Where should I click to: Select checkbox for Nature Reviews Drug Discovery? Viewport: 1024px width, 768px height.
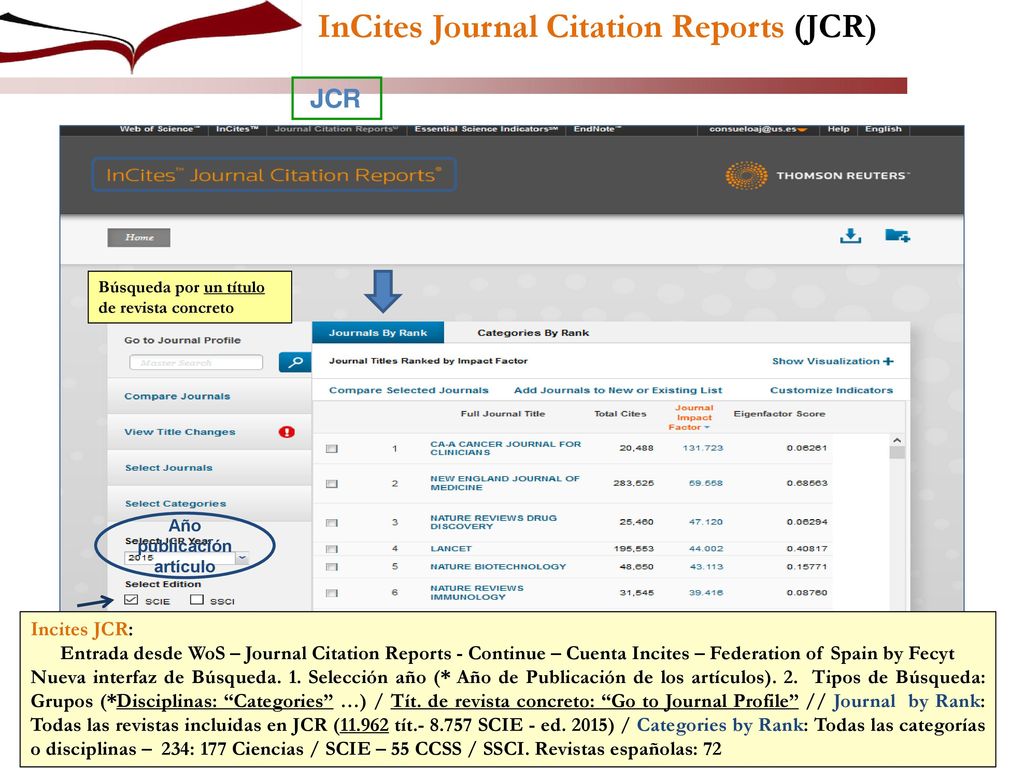click(x=332, y=523)
